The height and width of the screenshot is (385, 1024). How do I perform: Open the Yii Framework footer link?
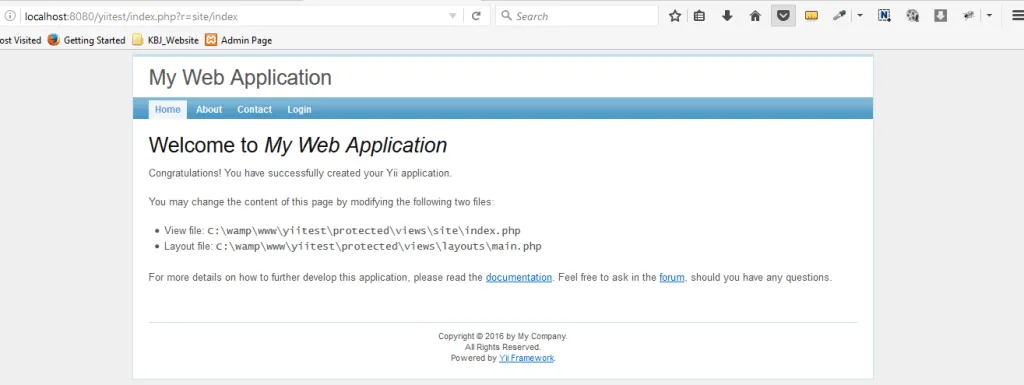pyautogui.click(x=526, y=358)
